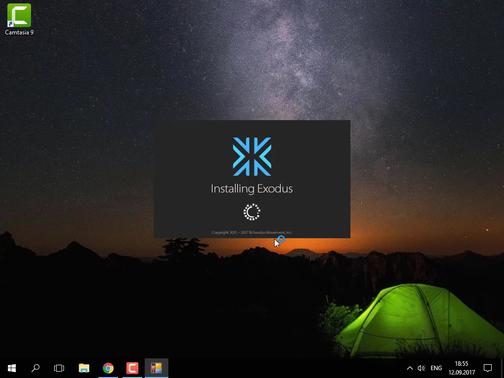Screen dimensions: 504x378
Task: Click the copyright line in the installer
Action: point(252,232)
